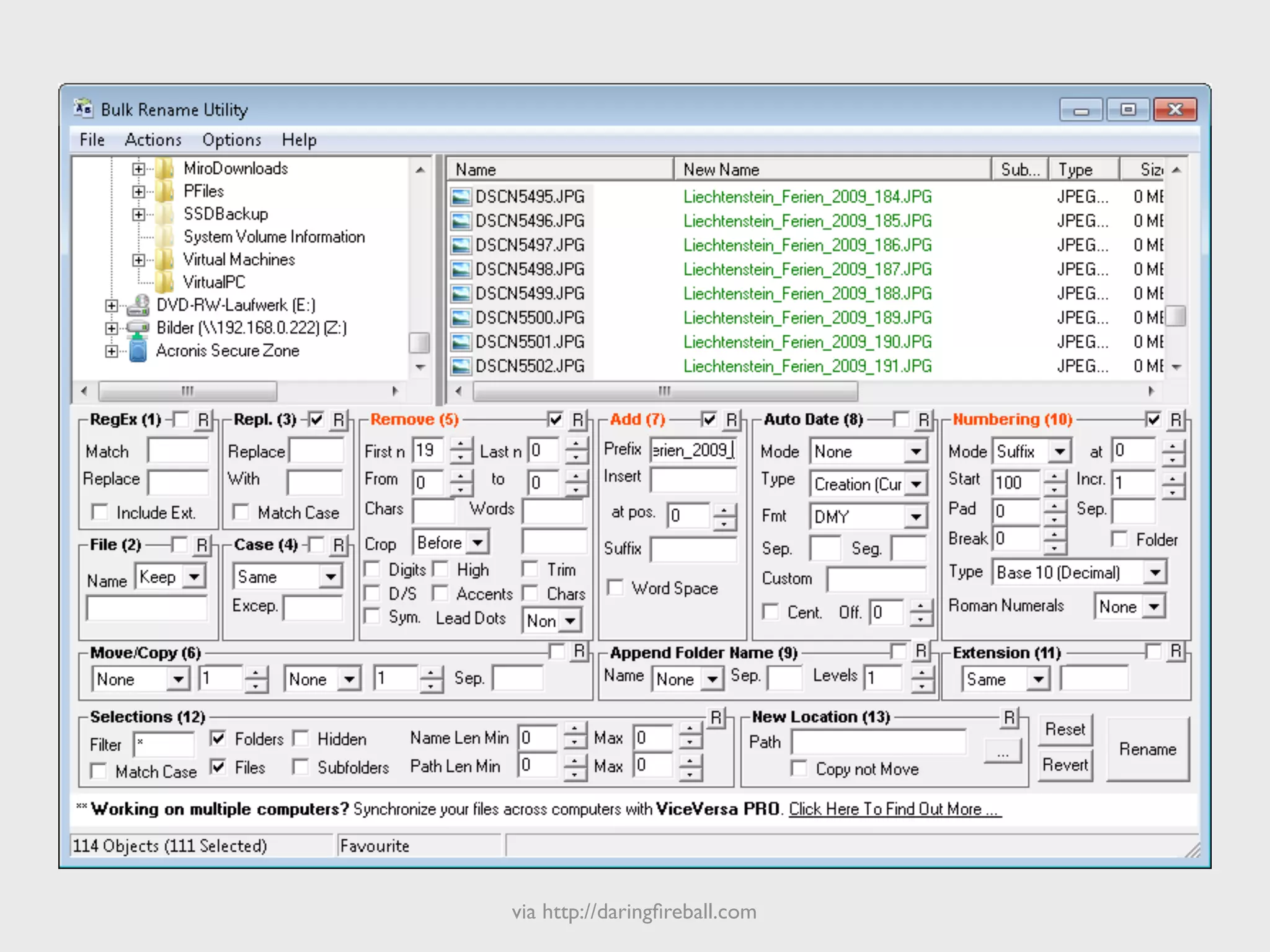
Task: Click the file list horizontal scrollbar thumb
Action: tap(665, 391)
